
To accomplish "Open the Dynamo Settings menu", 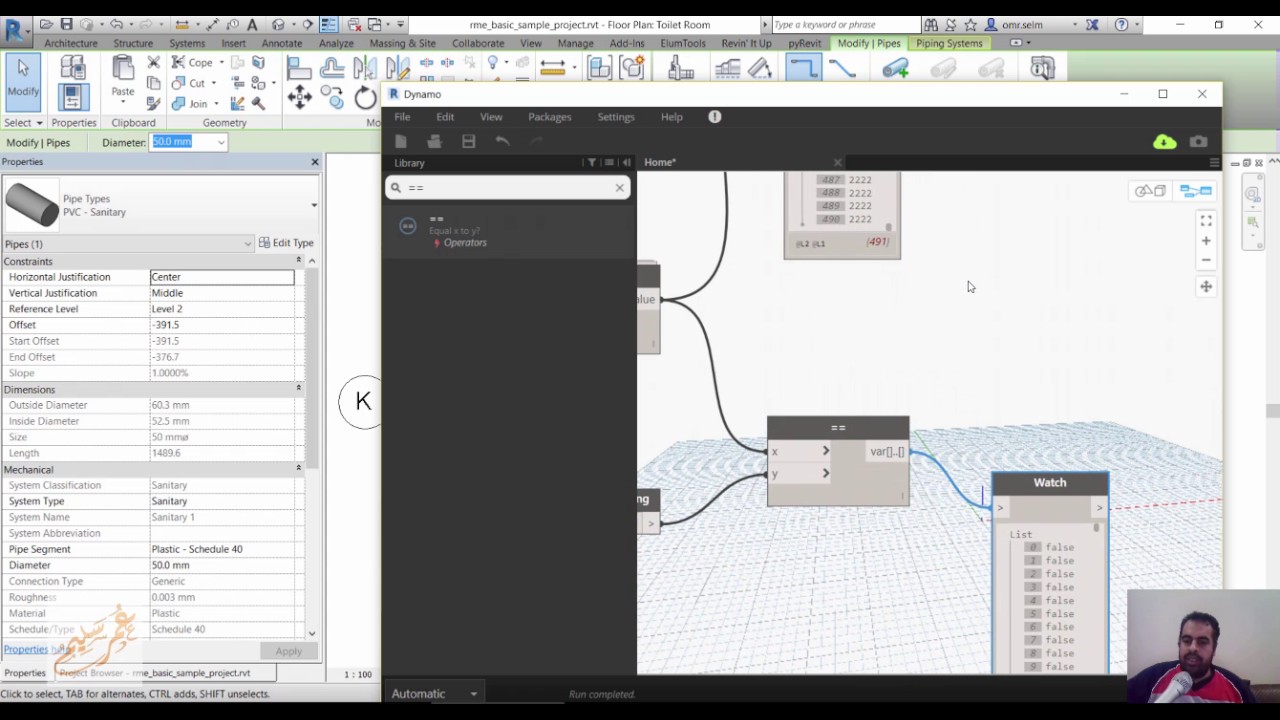I will (x=616, y=117).
